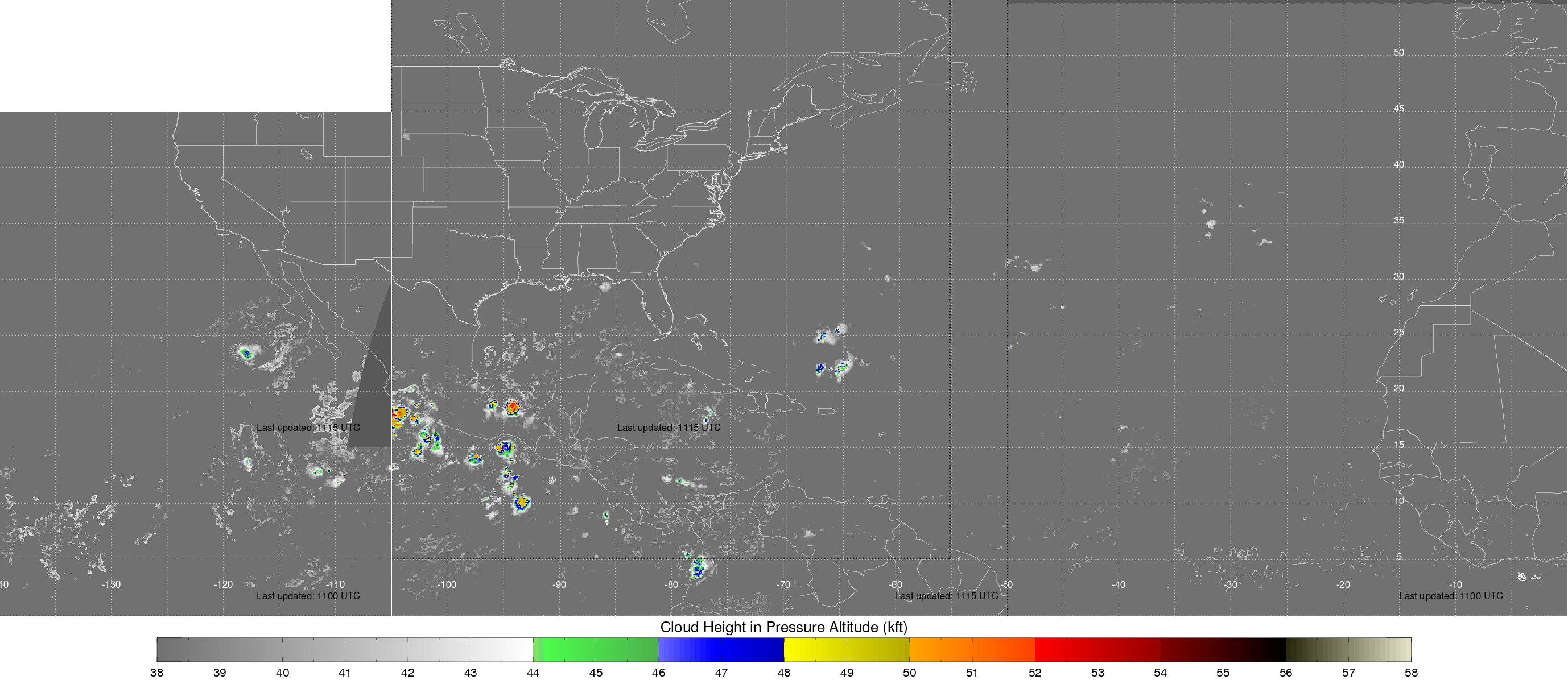Click the blank white area in the upper-left corner
This screenshot has height=684, width=1568.
coord(195,55)
